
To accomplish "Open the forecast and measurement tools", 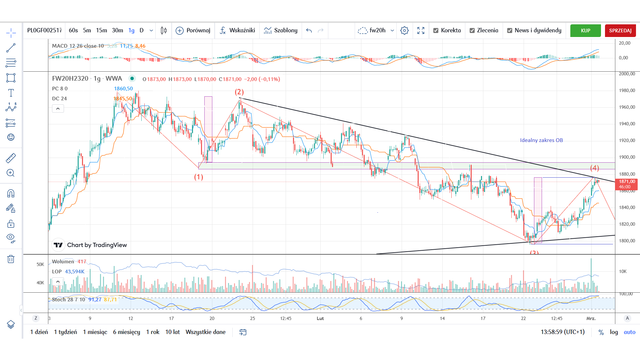I will [11, 122].
